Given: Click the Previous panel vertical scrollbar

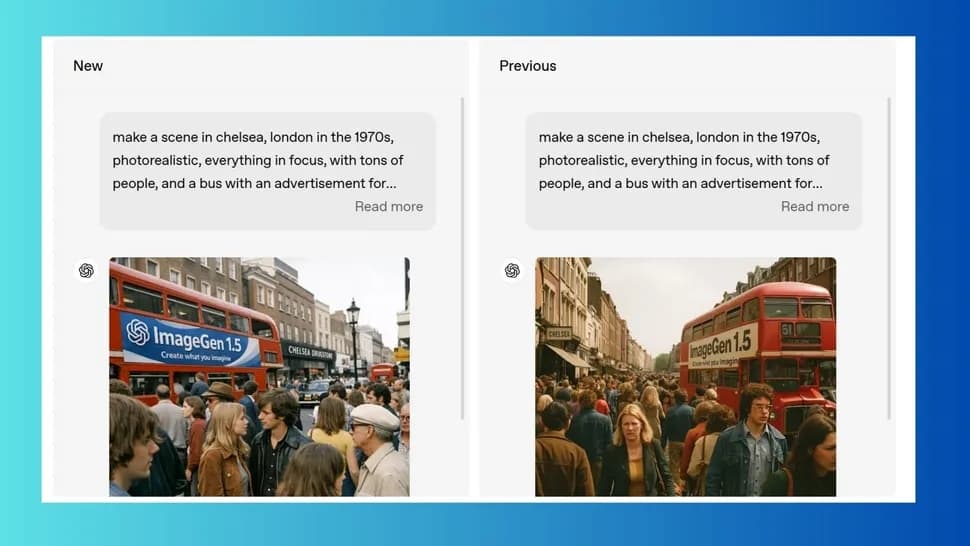Looking at the screenshot, I should 888,258.
